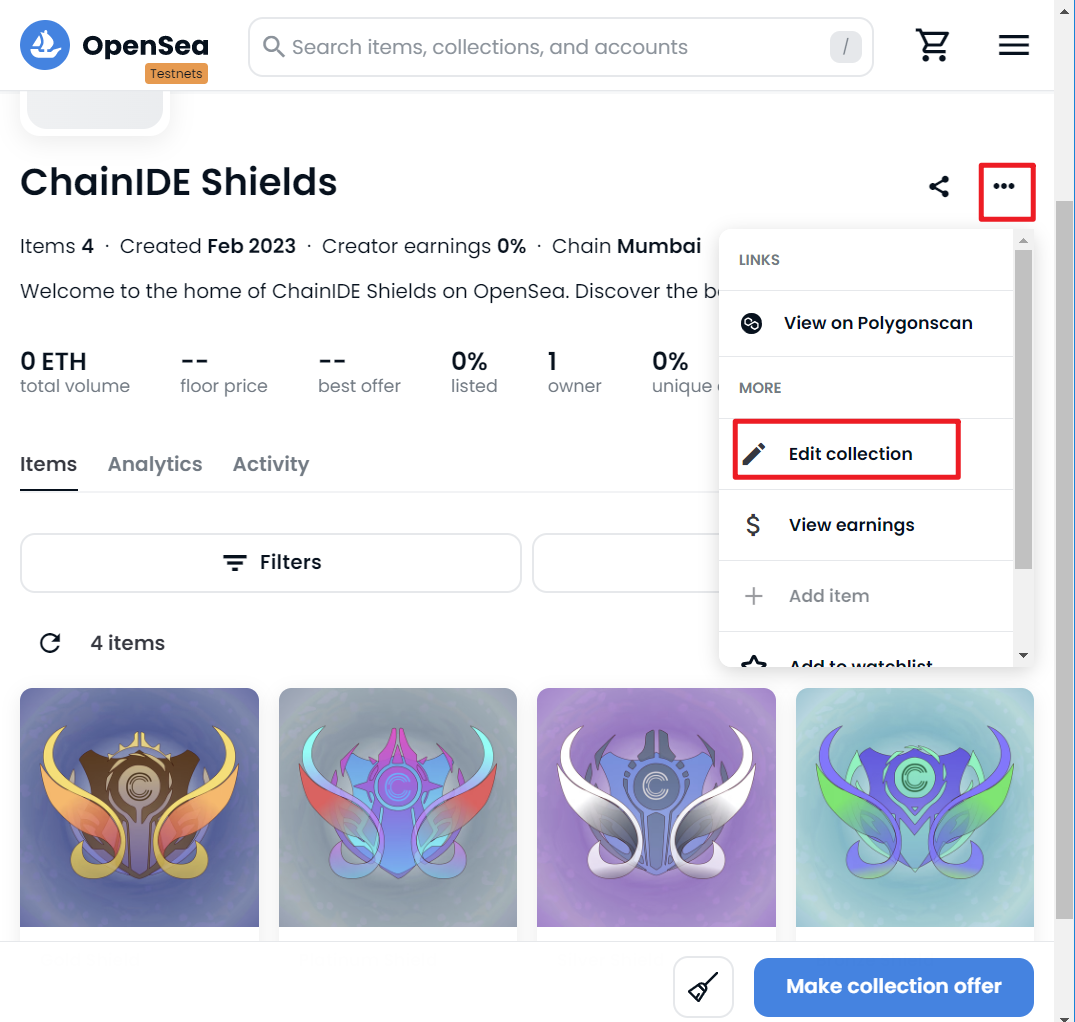Open the shopping cart icon
This screenshot has width=1075, height=1022.
pyautogui.click(x=932, y=45)
